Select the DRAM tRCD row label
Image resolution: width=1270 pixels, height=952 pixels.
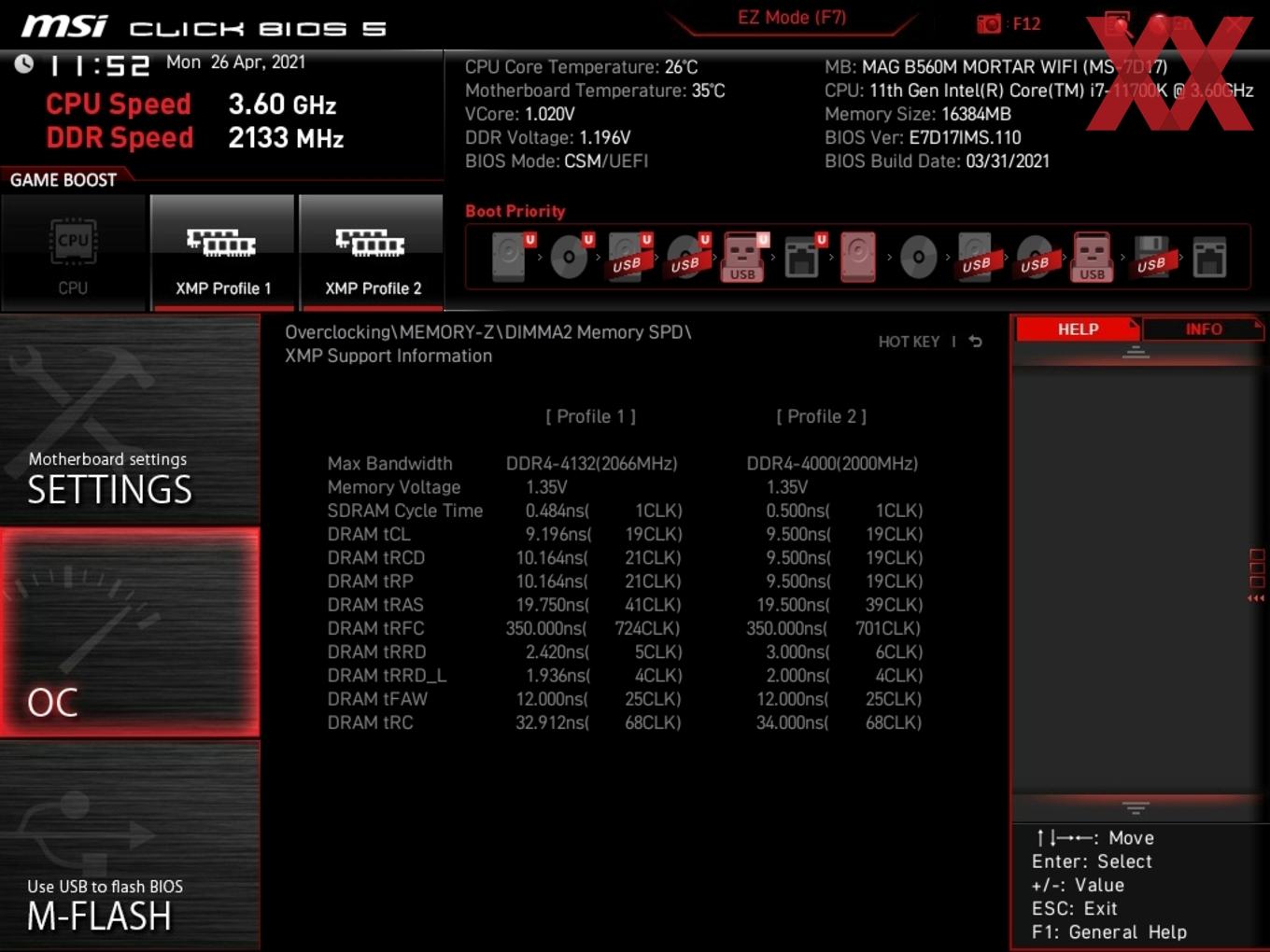pyautogui.click(x=376, y=557)
